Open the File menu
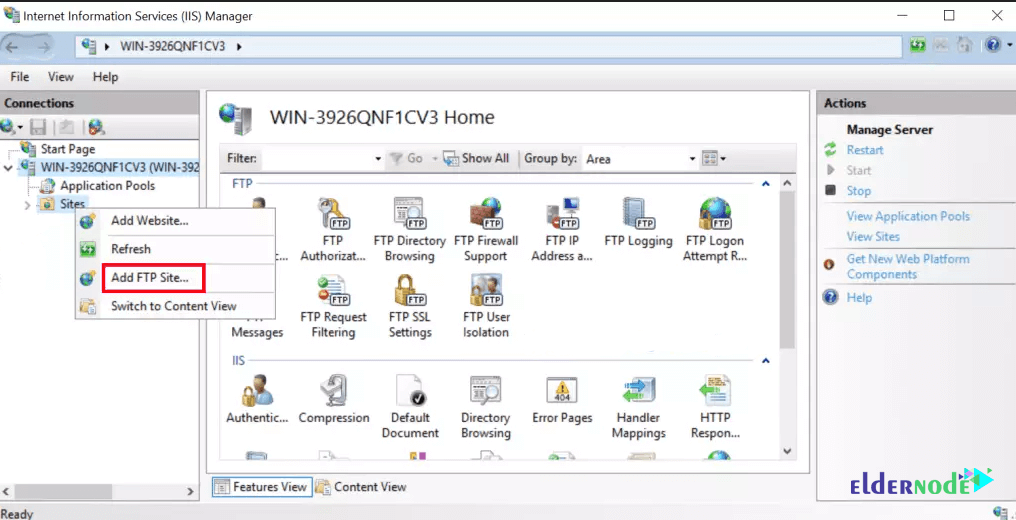 (x=20, y=77)
